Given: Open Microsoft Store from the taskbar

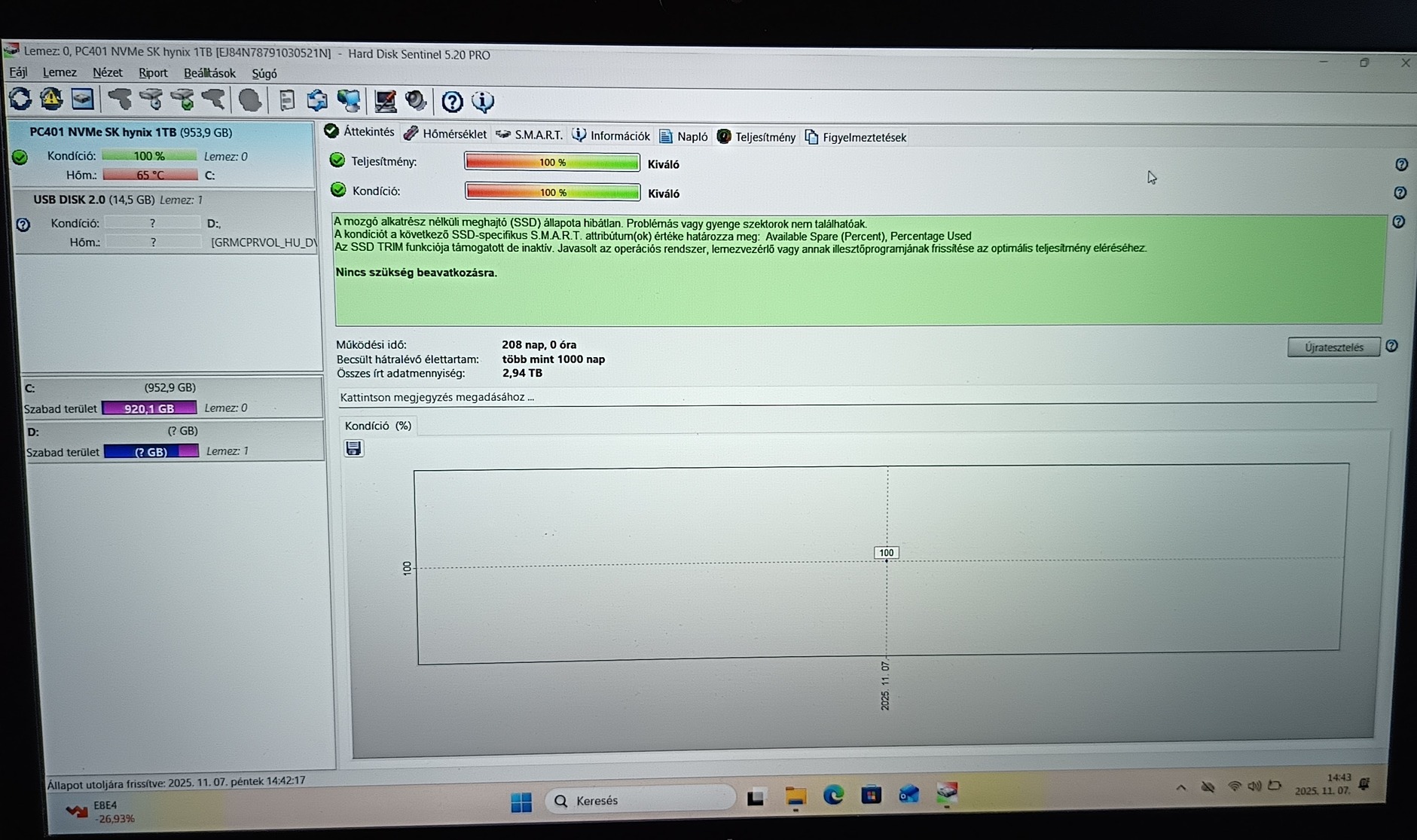Looking at the screenshot, I should click(871, 794).
